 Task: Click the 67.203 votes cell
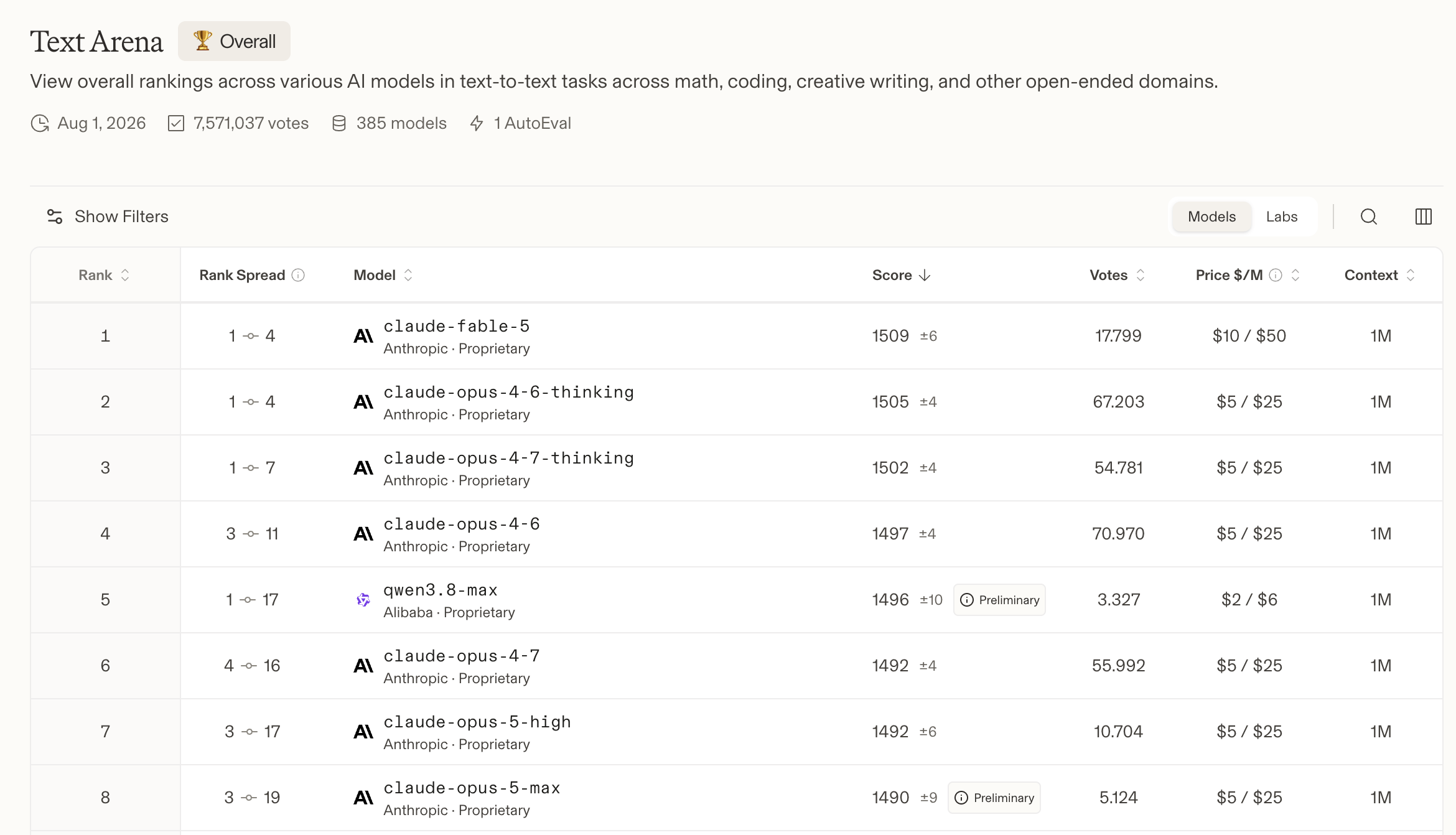click(1119, 402)
